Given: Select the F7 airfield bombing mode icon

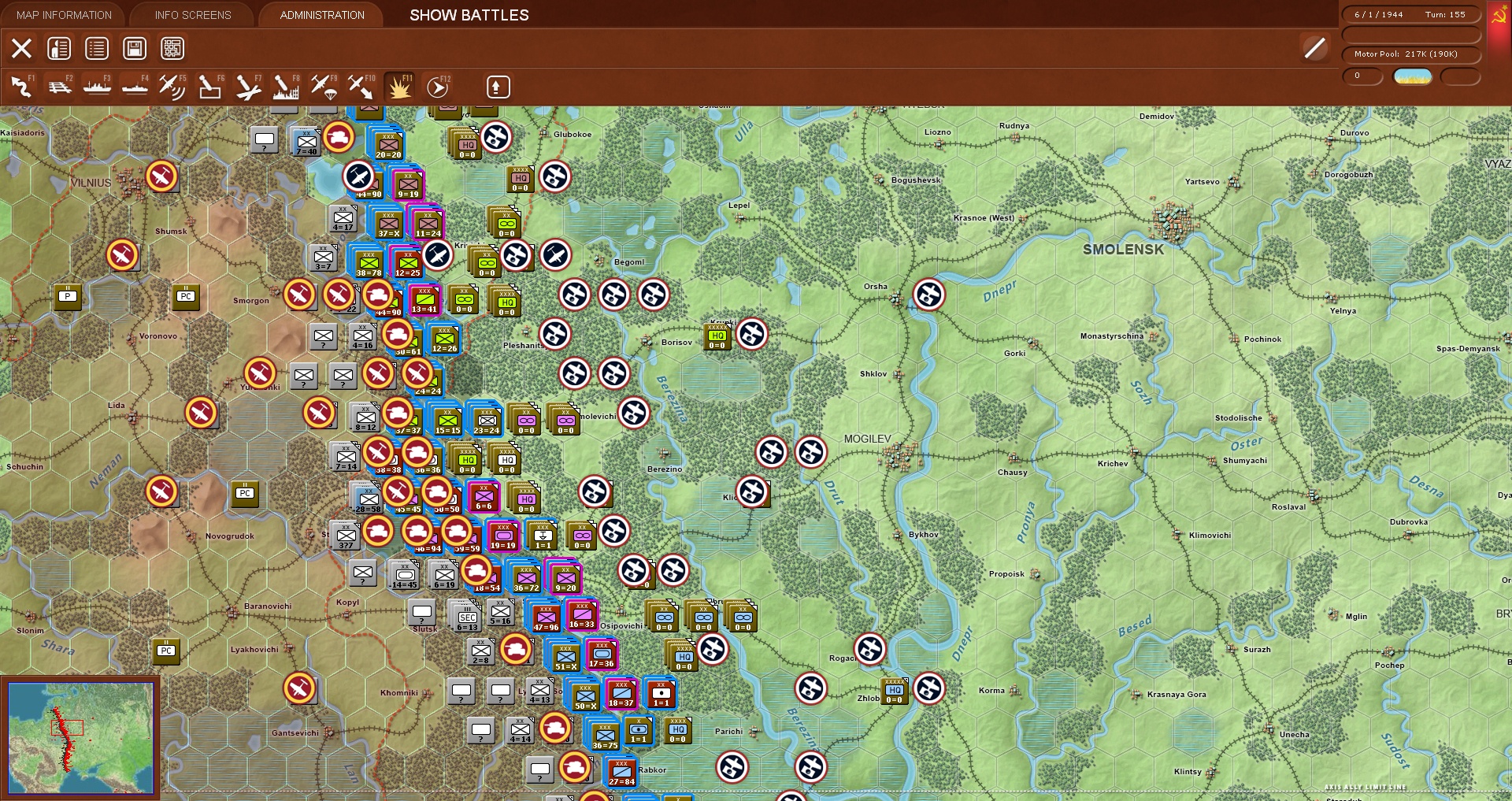Looking at the screenshot, I should [248, 87].
